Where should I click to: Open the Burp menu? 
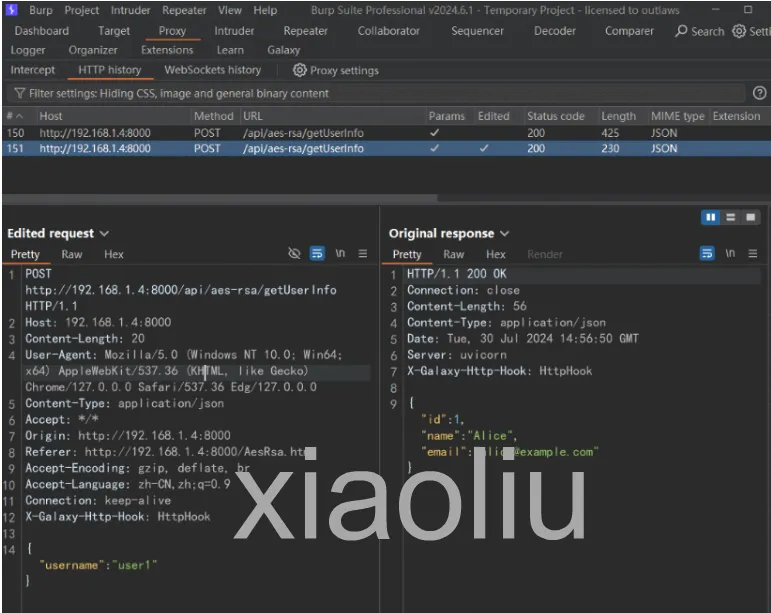[40, 10]
